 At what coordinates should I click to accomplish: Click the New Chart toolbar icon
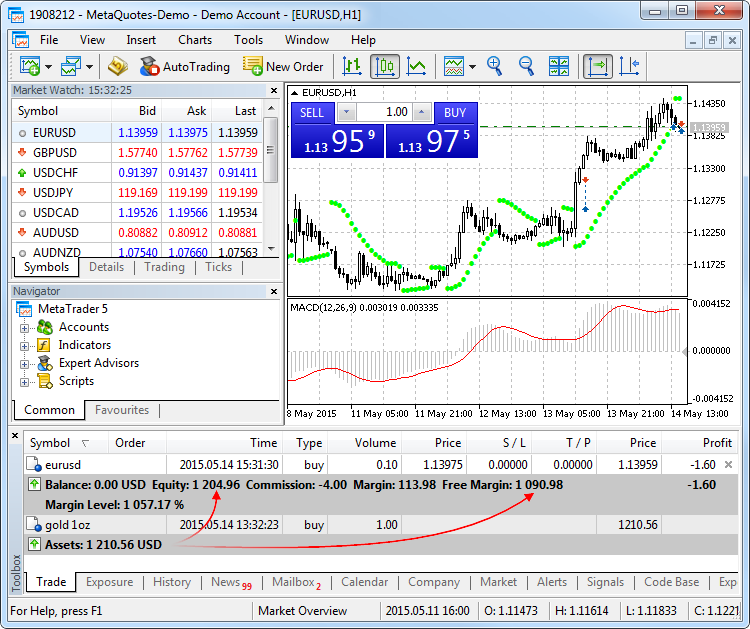point(30,66)
